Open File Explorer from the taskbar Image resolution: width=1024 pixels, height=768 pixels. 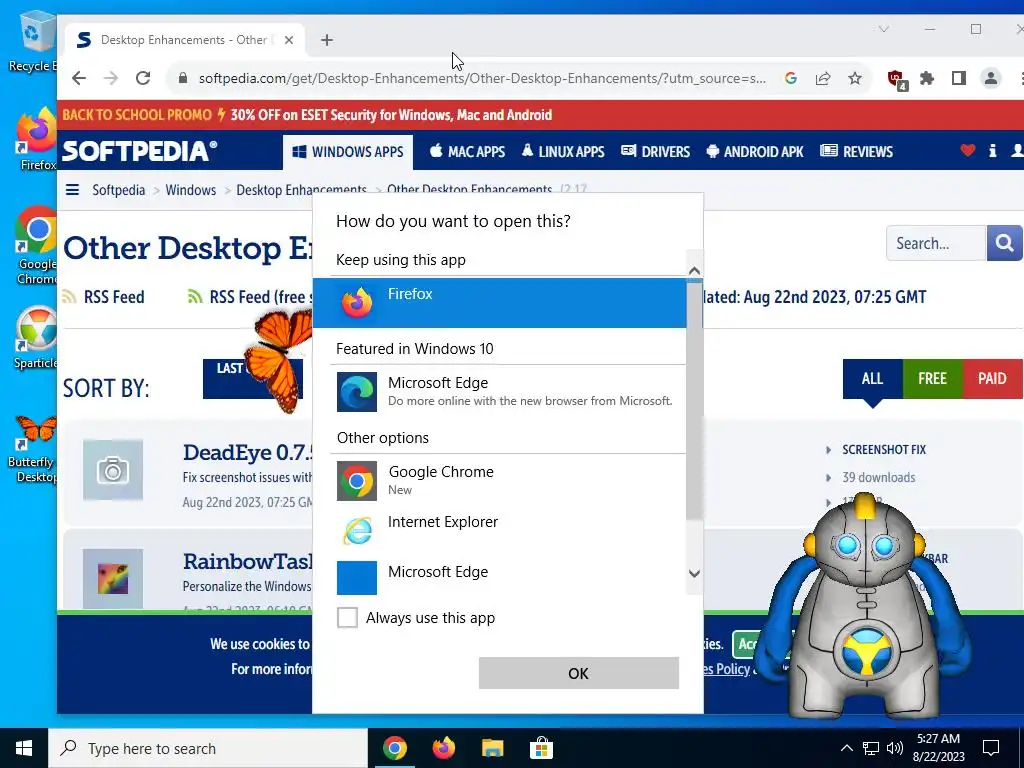click(492, 748)
